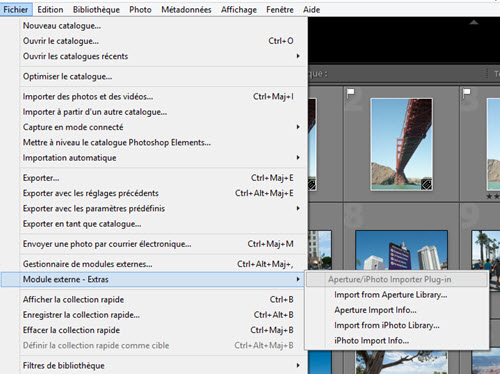Open the Edition menu
This screenshot has height=374, width=500.
click(50, 10)
